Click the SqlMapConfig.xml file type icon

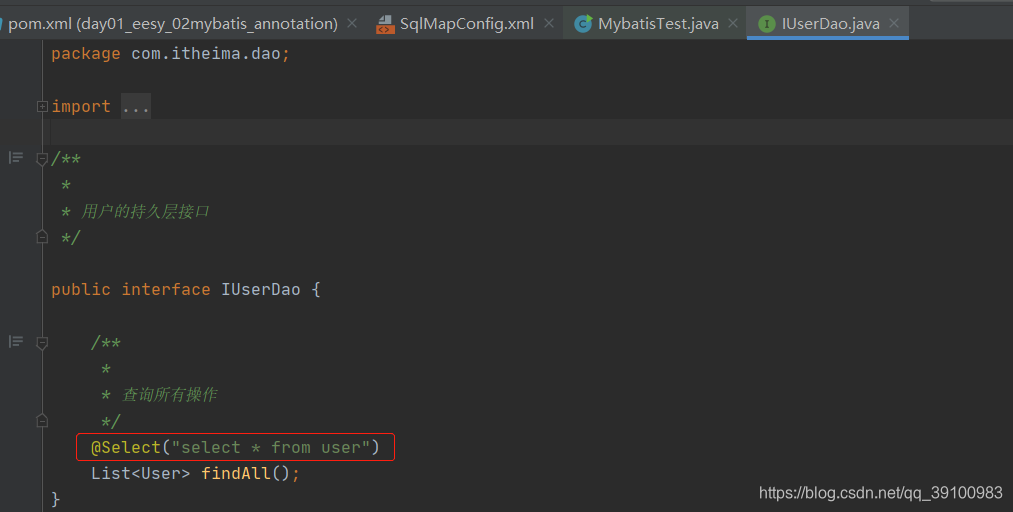[385, 25]
